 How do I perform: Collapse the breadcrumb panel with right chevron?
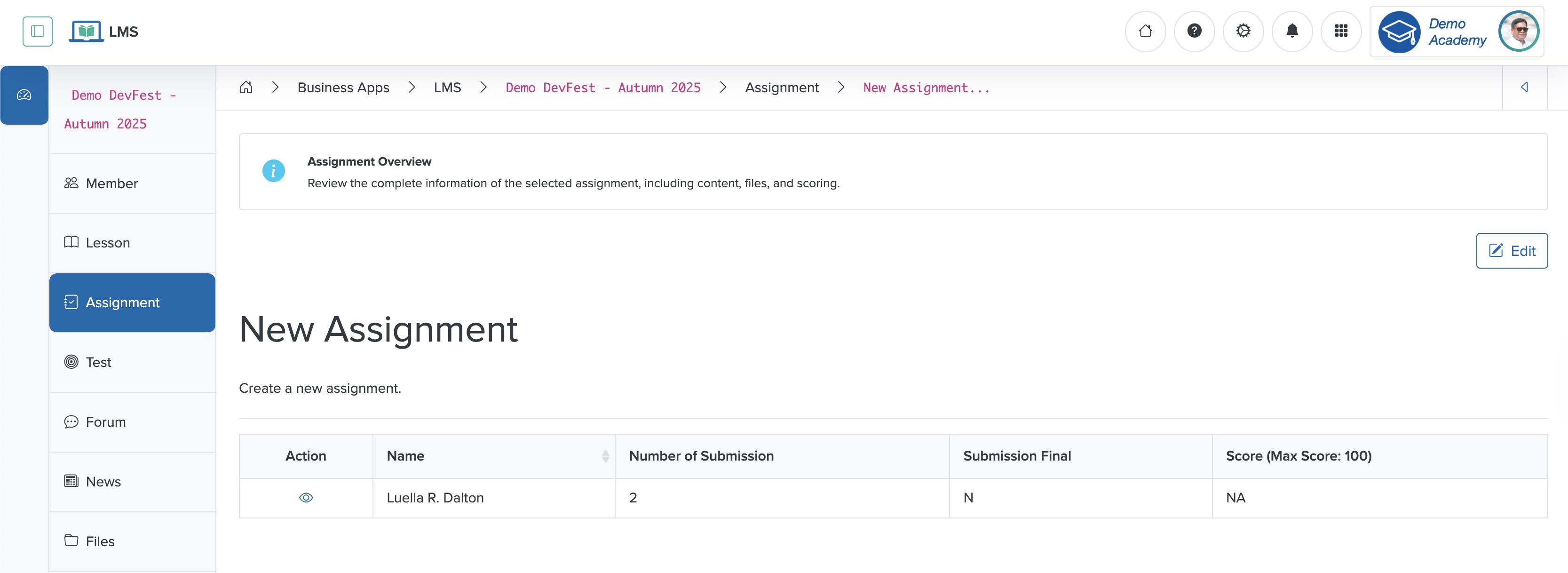[x=1525, y=87]
